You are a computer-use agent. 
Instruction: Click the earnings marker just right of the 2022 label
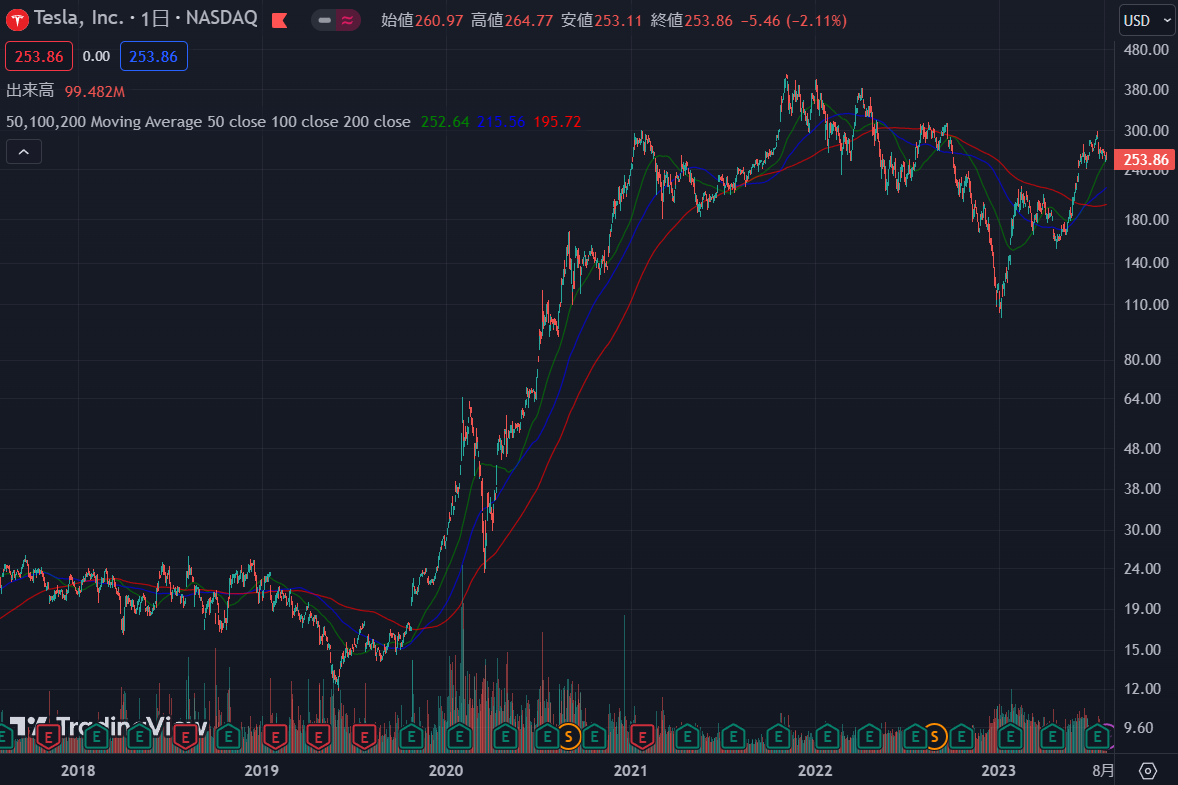tap(827, 737)
